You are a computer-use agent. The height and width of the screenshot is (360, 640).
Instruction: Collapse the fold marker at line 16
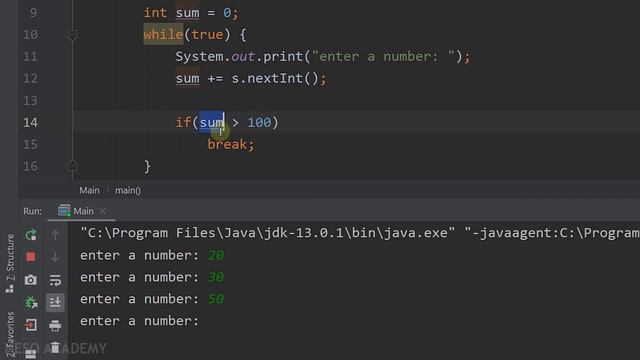click(73, 166)
